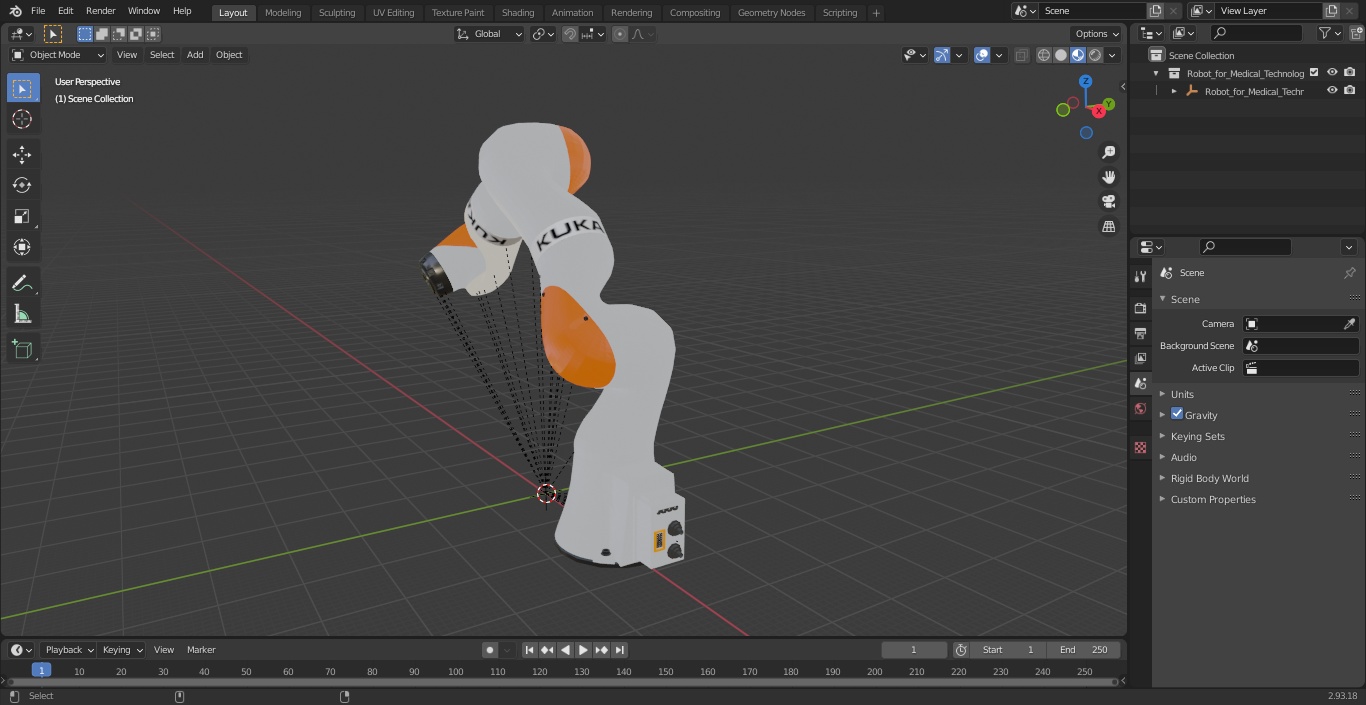The width and height of the screenshot is (1366, 705).
Task: Open the View Layer properties tab
Action: tap(1140, 358)
